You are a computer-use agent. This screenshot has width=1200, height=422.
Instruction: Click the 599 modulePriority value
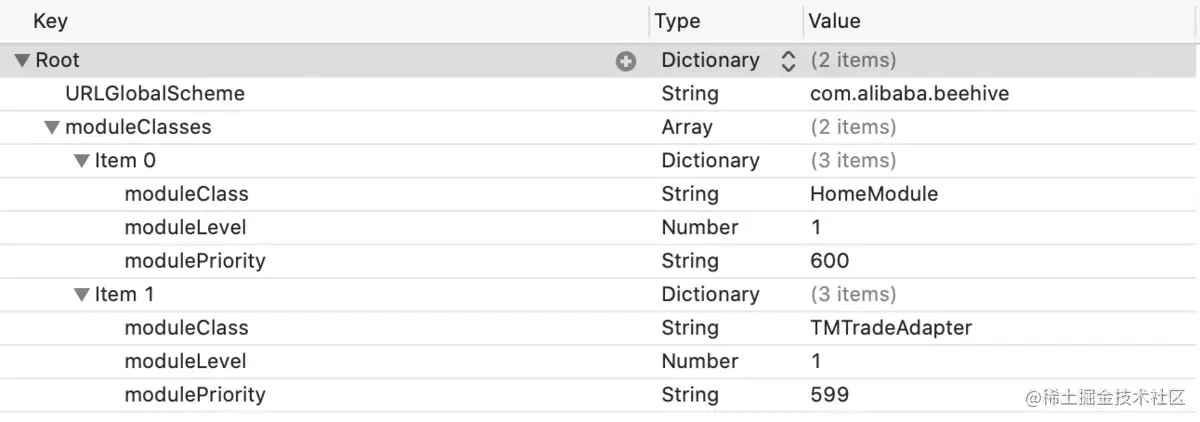[829, 395]
